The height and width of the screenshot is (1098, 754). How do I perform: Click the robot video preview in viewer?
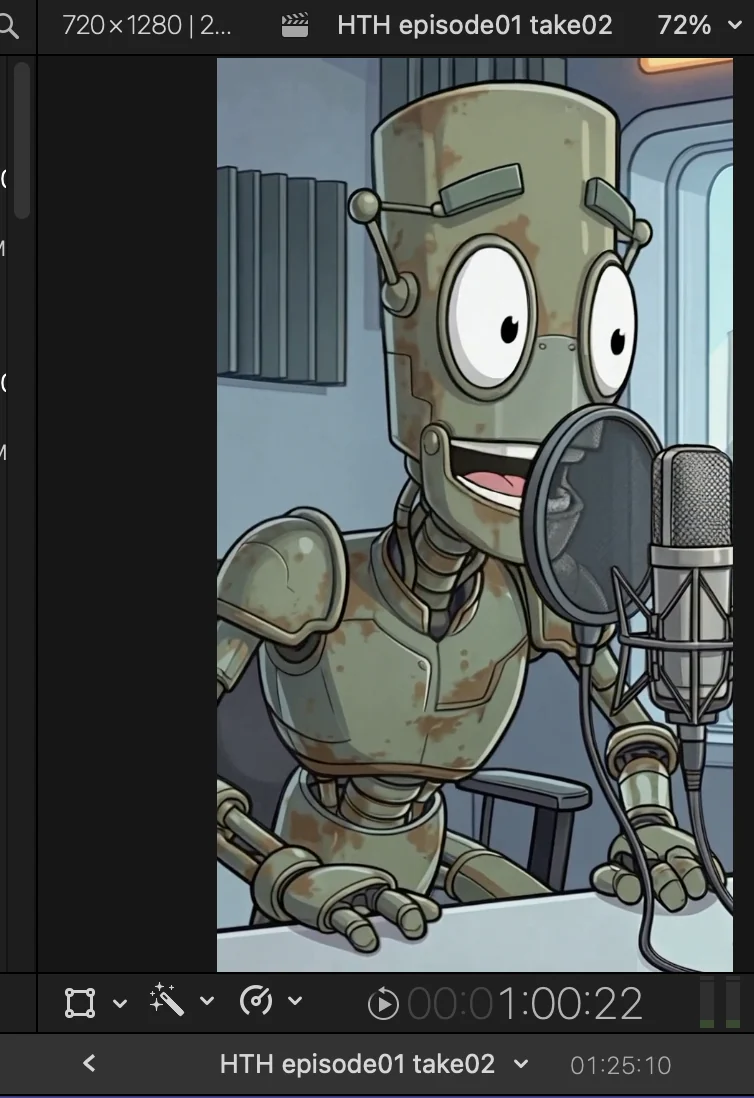pos(475,515)
